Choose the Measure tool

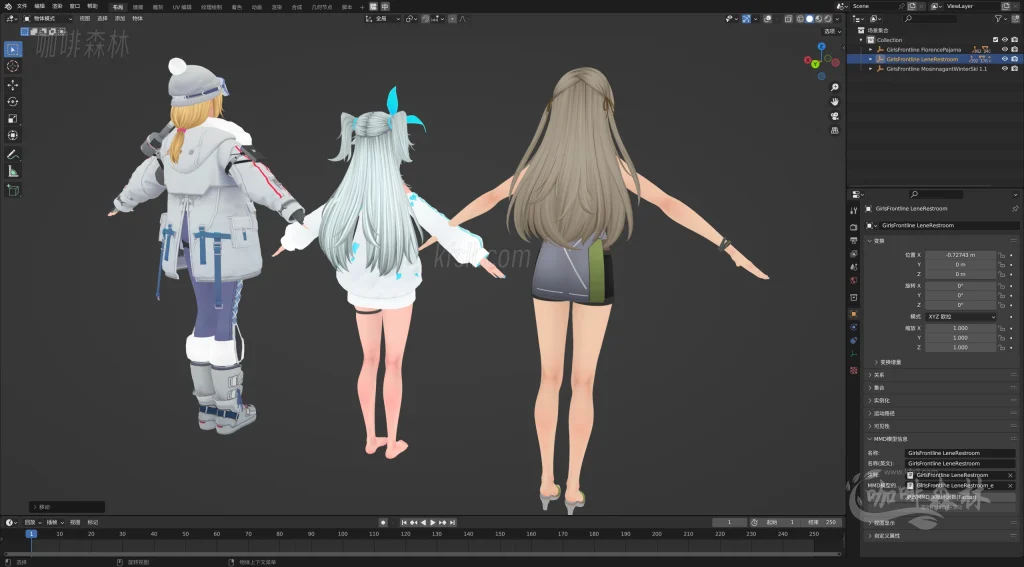pyautogui.click(x=12, y=171)
